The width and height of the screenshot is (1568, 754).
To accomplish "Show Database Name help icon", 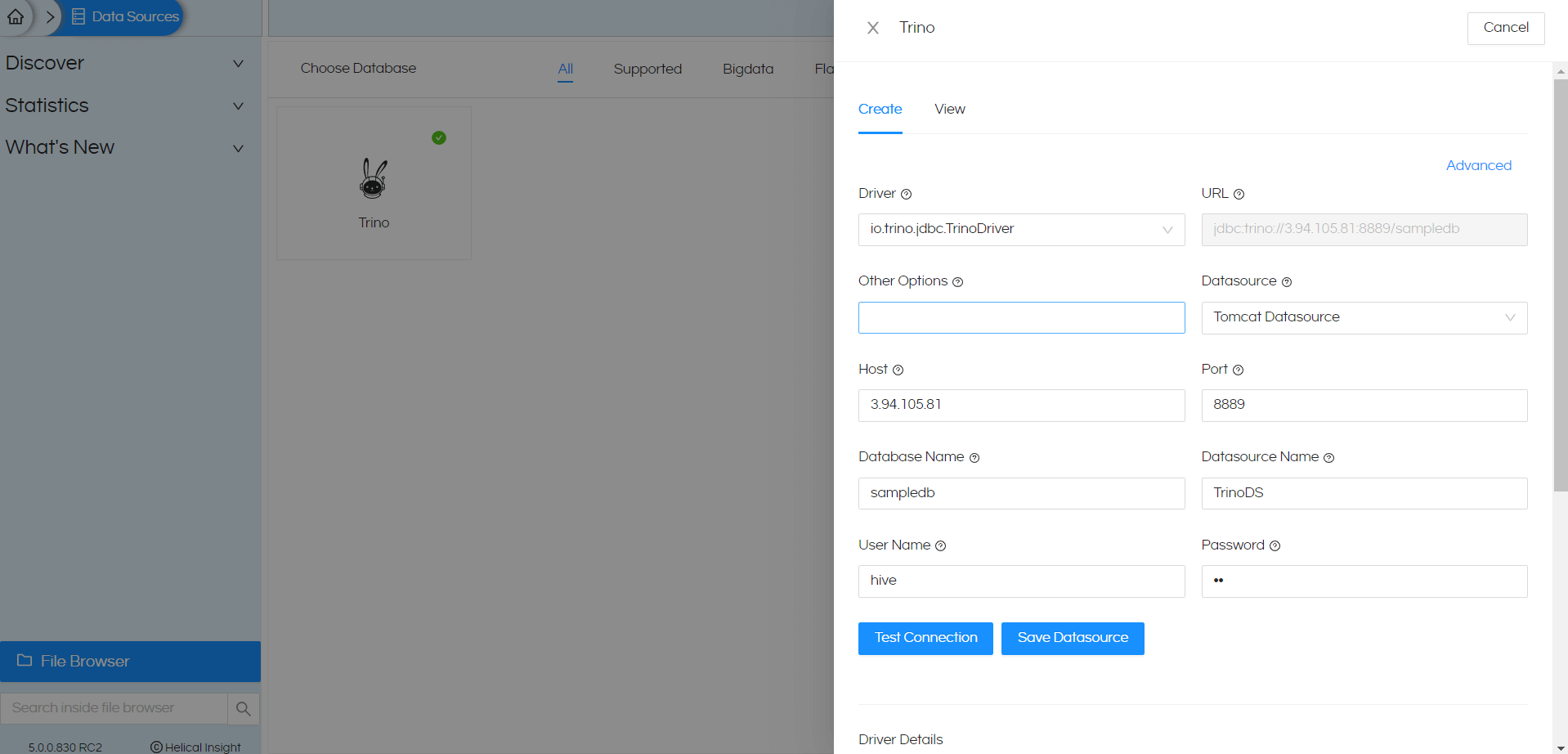I will [974, 458].
